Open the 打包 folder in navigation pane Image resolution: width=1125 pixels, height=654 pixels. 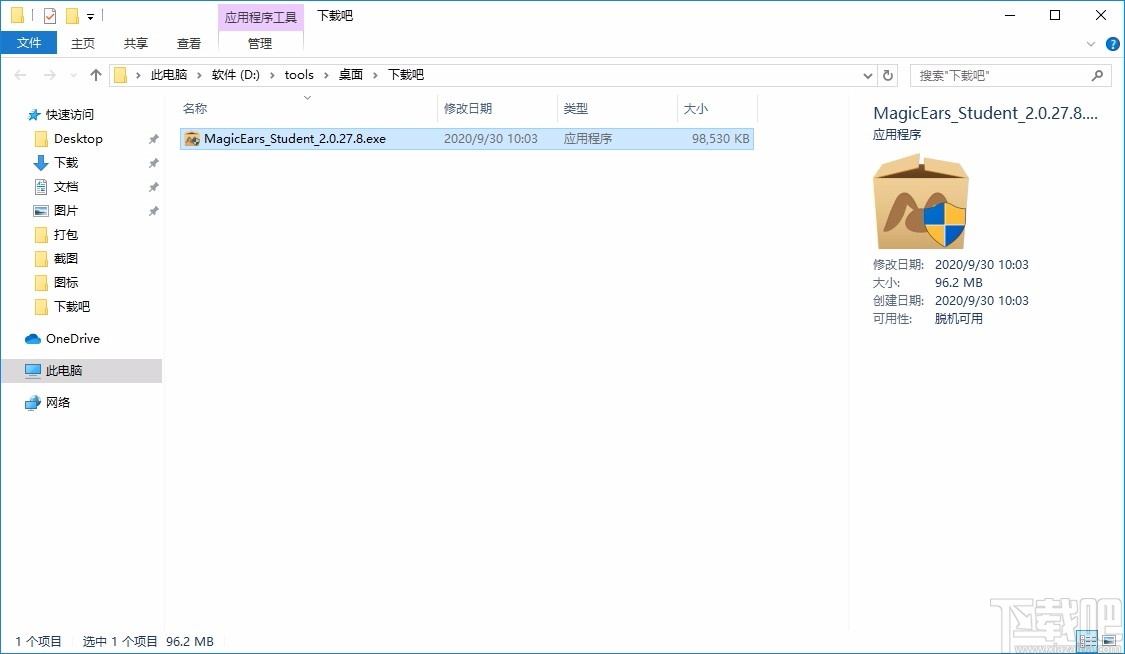coord(66,234)
